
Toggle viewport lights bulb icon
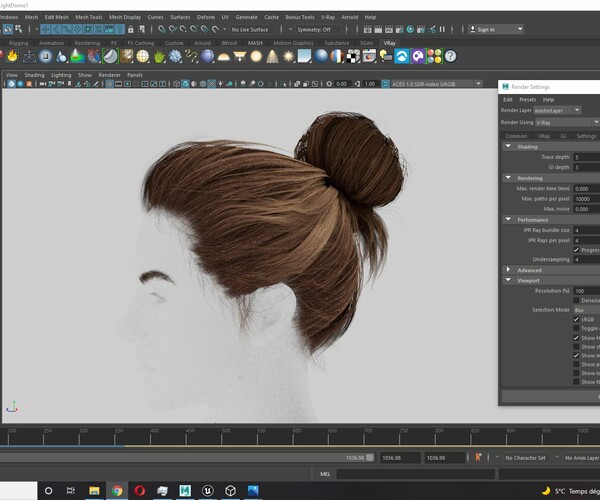coord(220,84)
